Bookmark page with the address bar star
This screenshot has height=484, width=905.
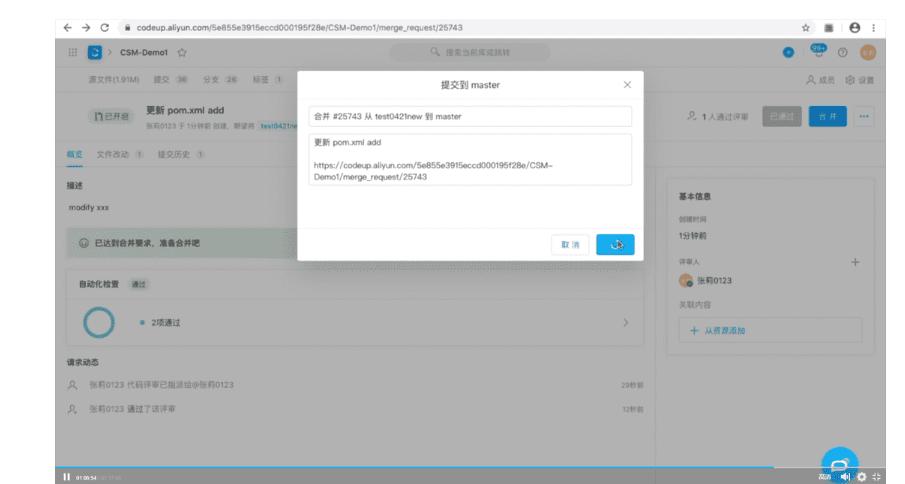pos(806,28)
